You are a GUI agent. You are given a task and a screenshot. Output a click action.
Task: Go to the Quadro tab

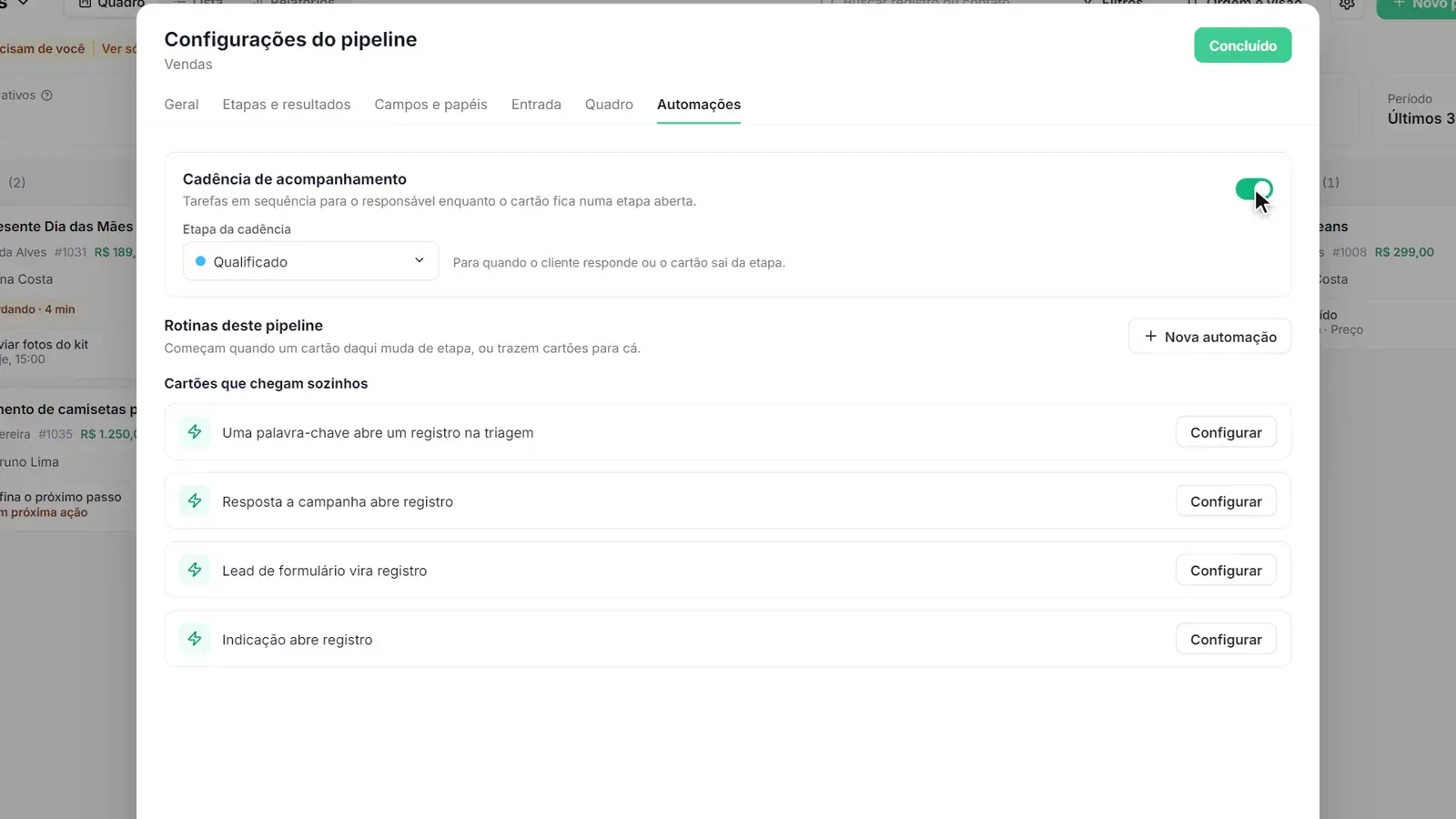[609, 105]
